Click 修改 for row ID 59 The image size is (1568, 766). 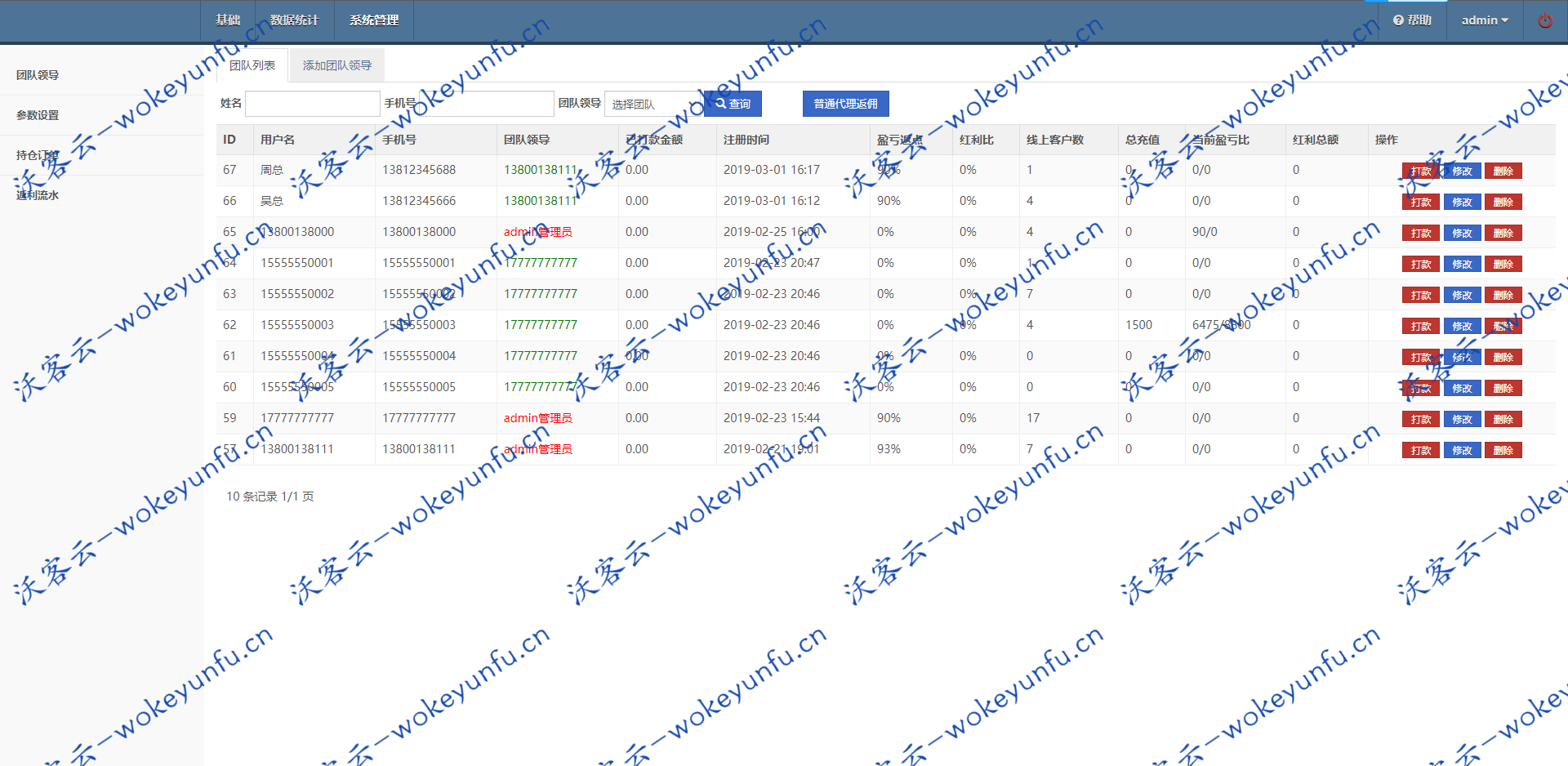point(1462,420)
